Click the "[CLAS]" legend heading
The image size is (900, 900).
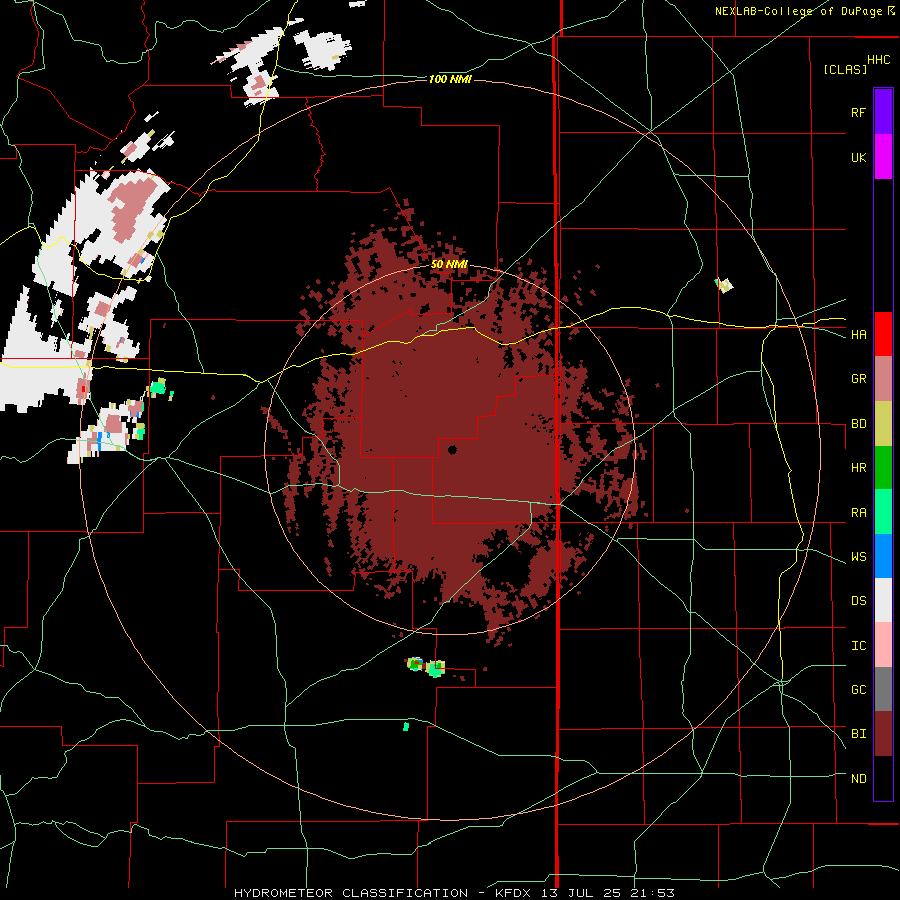[x=845, y=70]
